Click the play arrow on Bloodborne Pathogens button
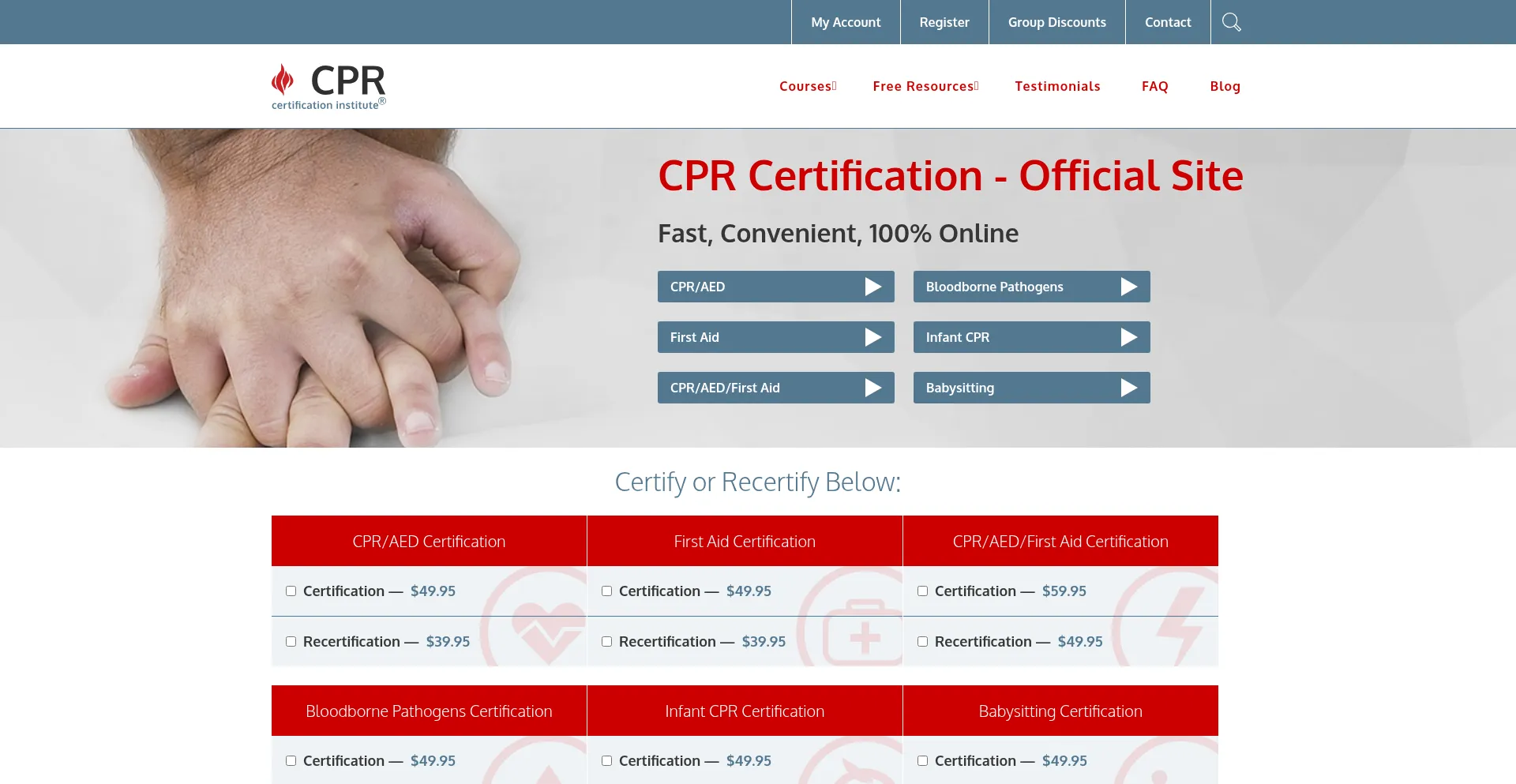The image size is (1516, 784). coord(1128,287)
